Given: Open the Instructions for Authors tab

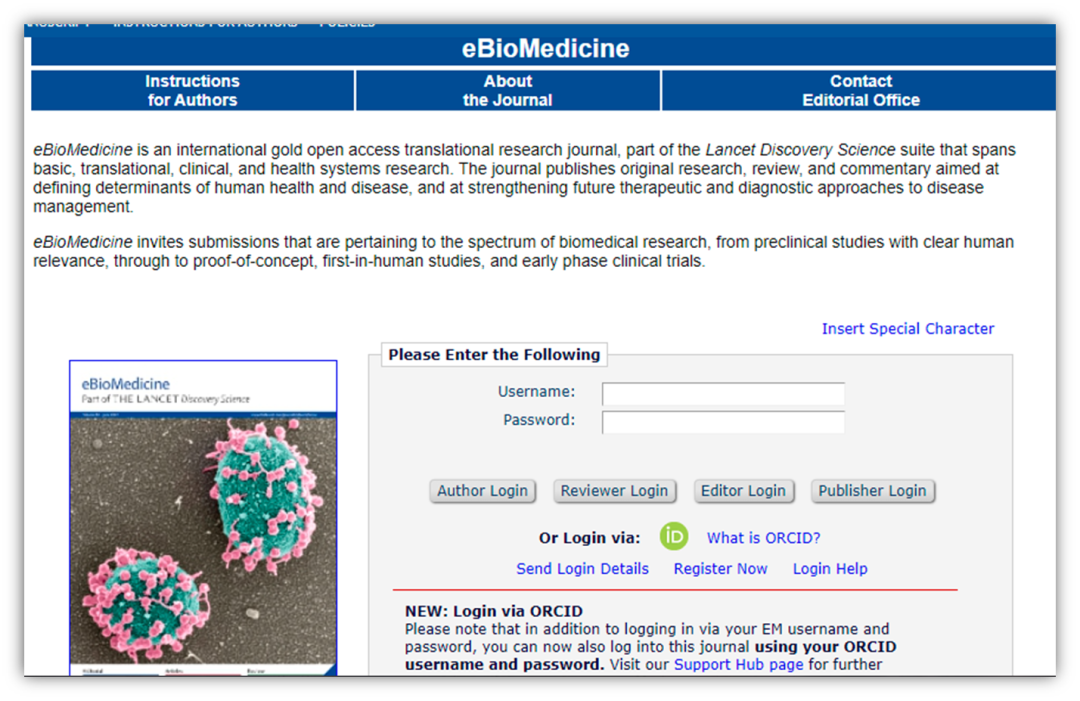Looking at the screenshot, I should (193, 90).
